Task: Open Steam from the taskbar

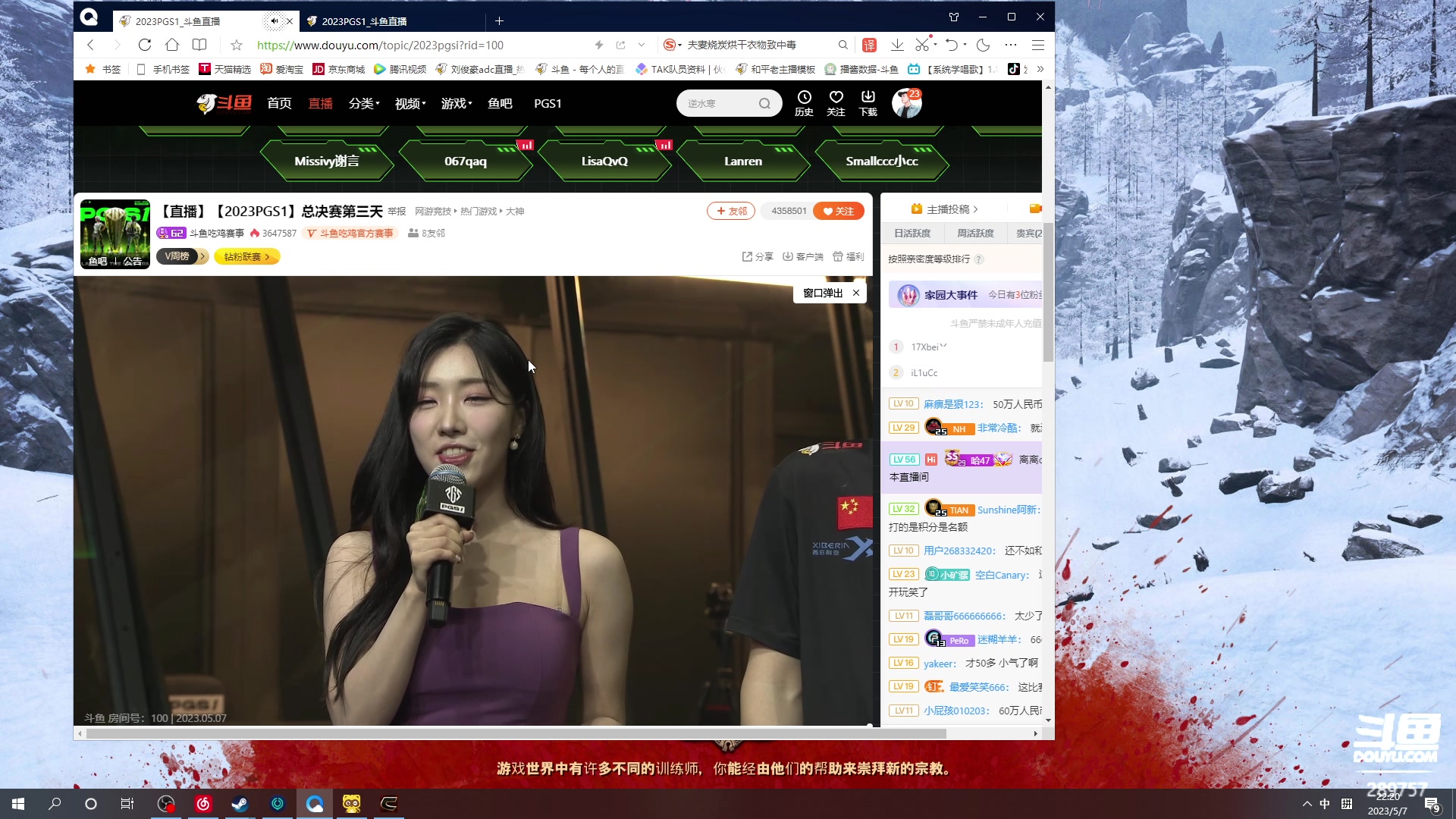Action: (240, 804)
